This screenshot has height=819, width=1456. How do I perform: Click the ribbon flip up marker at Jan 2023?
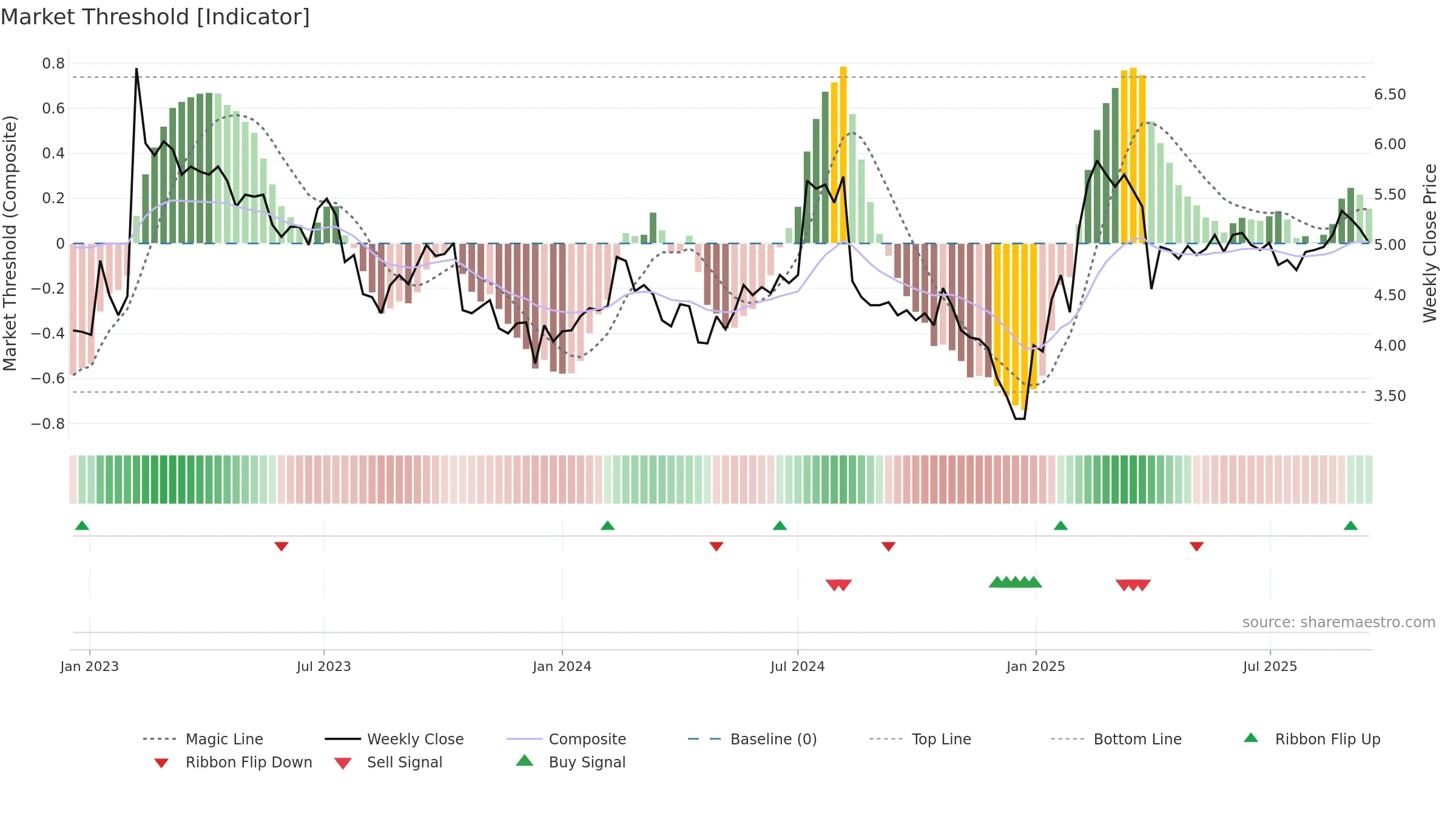coord(82,525)
